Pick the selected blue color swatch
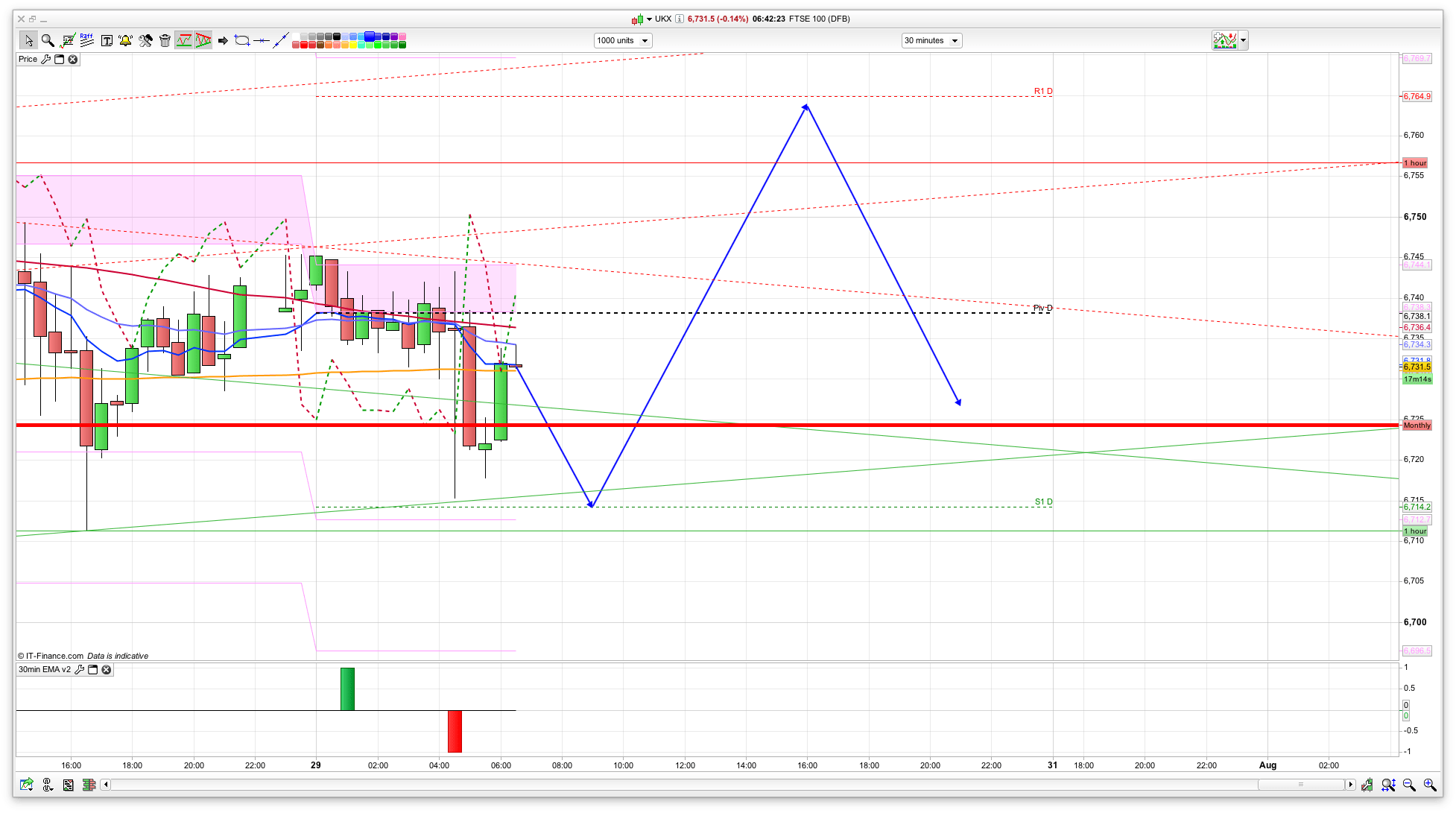This screenshot has width=1456, height=813. (369, 36)
